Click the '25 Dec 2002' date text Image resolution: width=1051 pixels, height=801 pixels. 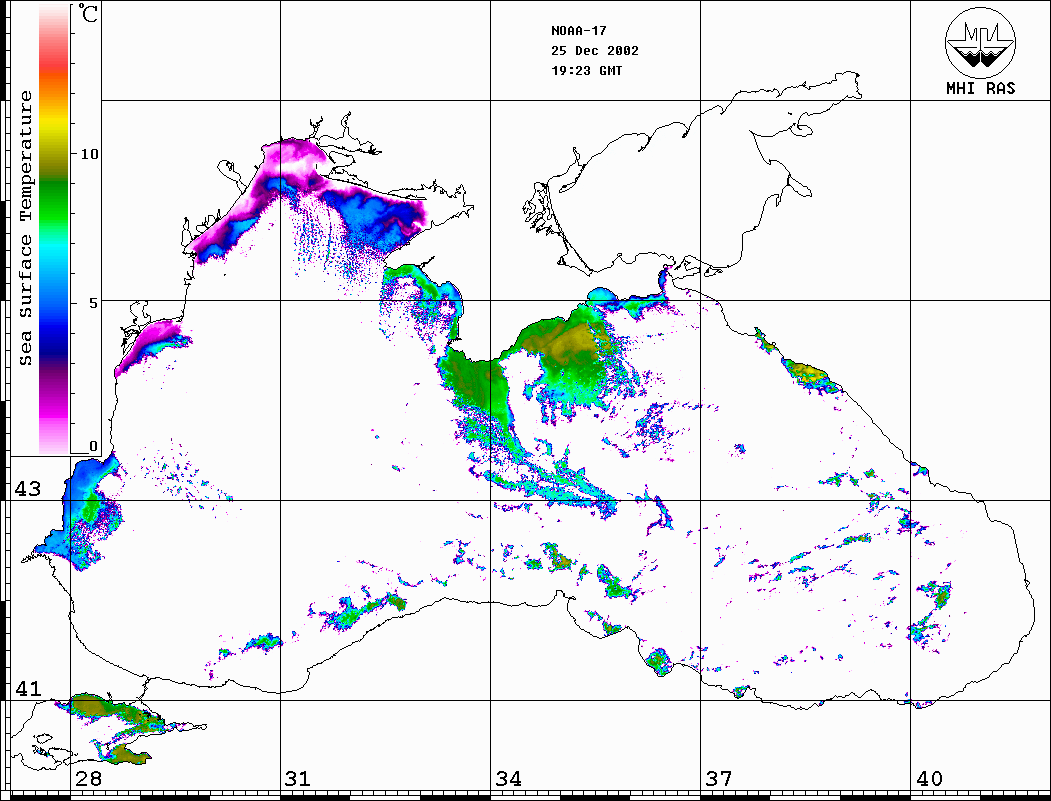[x=595, y=51]
